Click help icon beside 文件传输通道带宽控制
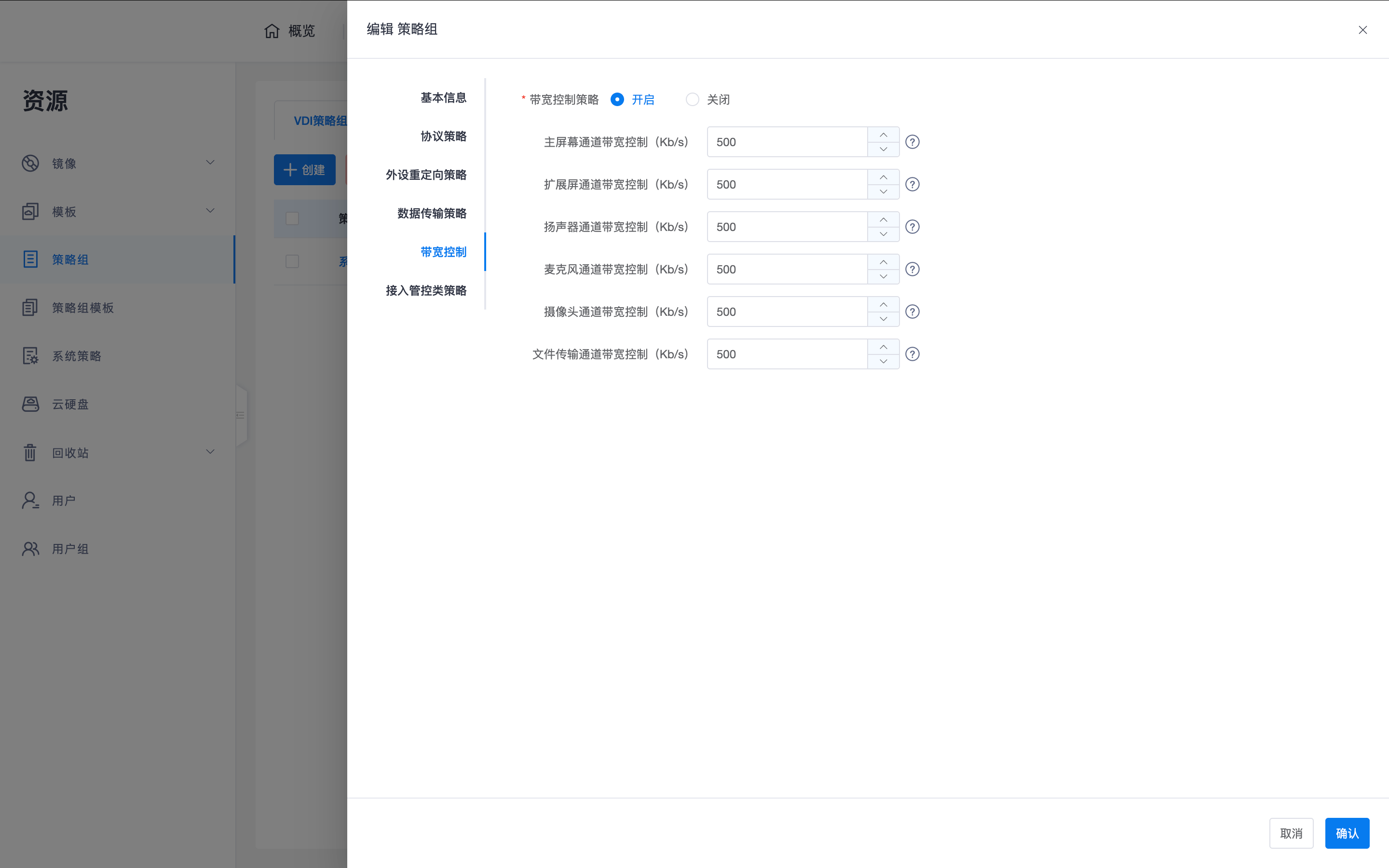The height and width of the screenshot is (868, 1389). coord(912,354)
